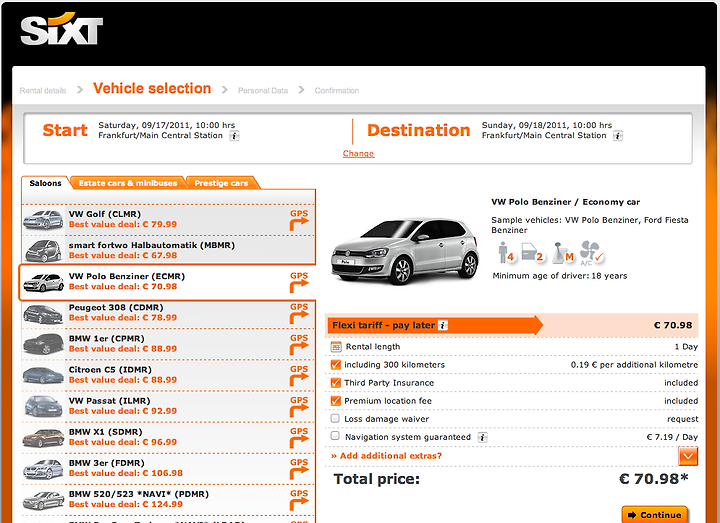This screenshot has height=523, width=720.
Task: Select the smart fortwo thumbnail
Action: [43, 251]
